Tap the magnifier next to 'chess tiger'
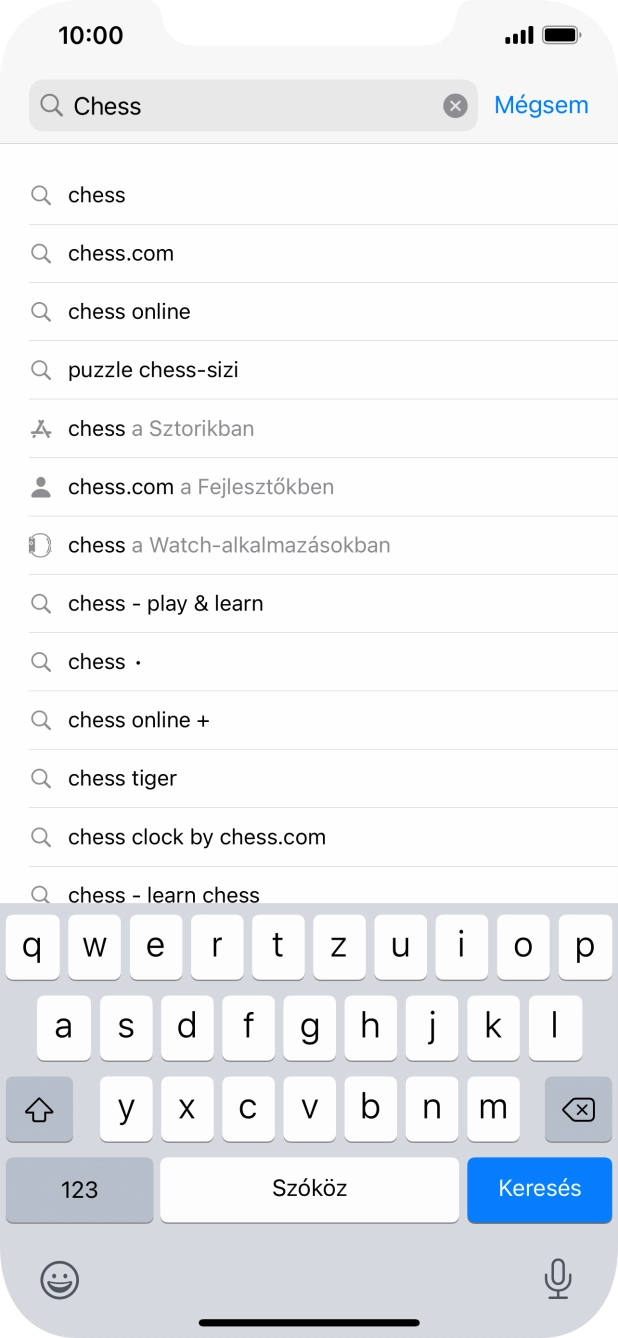 pyautogui.click(x=41, y=778)
